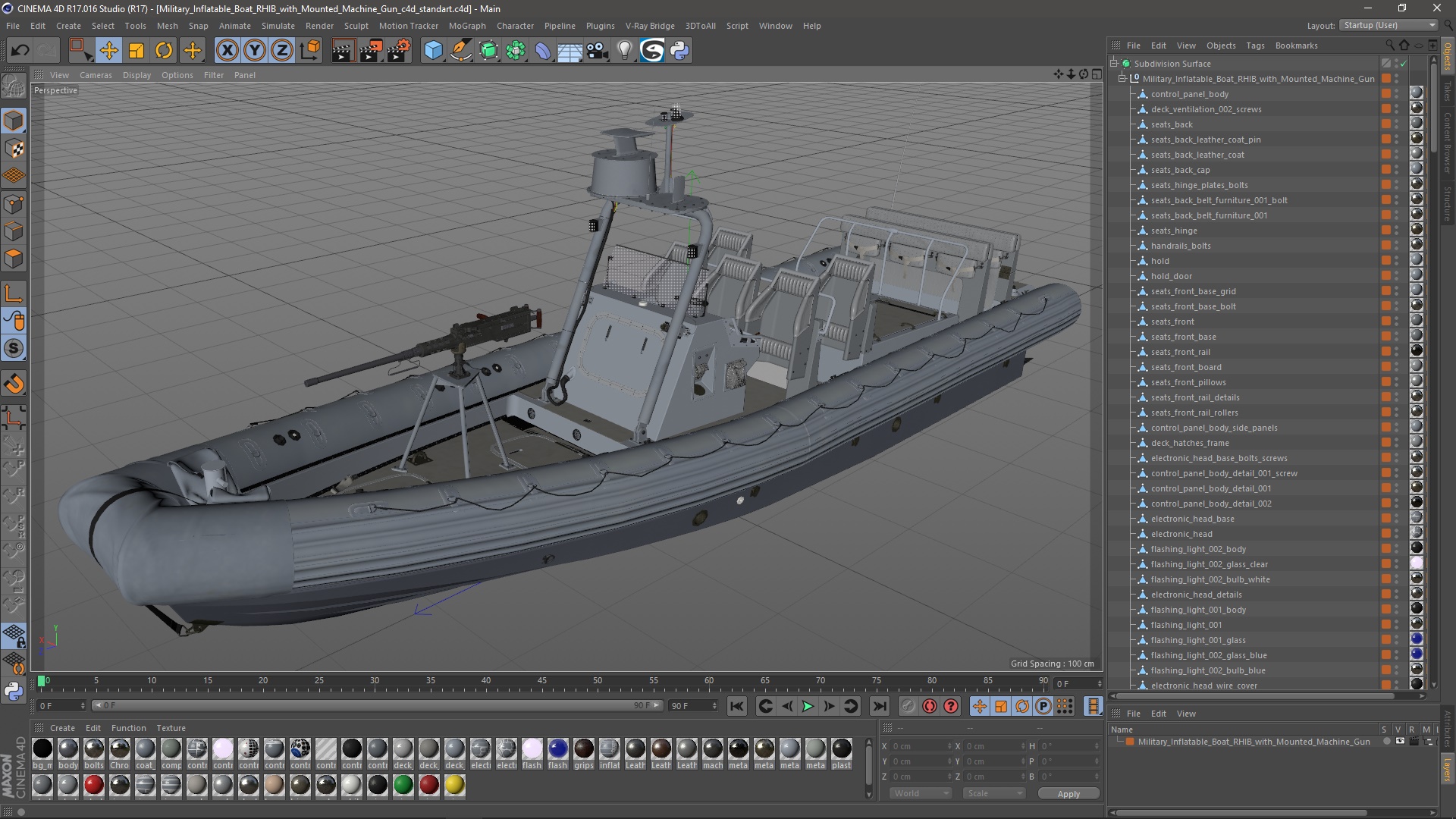Screen dimensions: 1456x819
Task: Click the Undo arrow icon
Action: coord(20,51)
